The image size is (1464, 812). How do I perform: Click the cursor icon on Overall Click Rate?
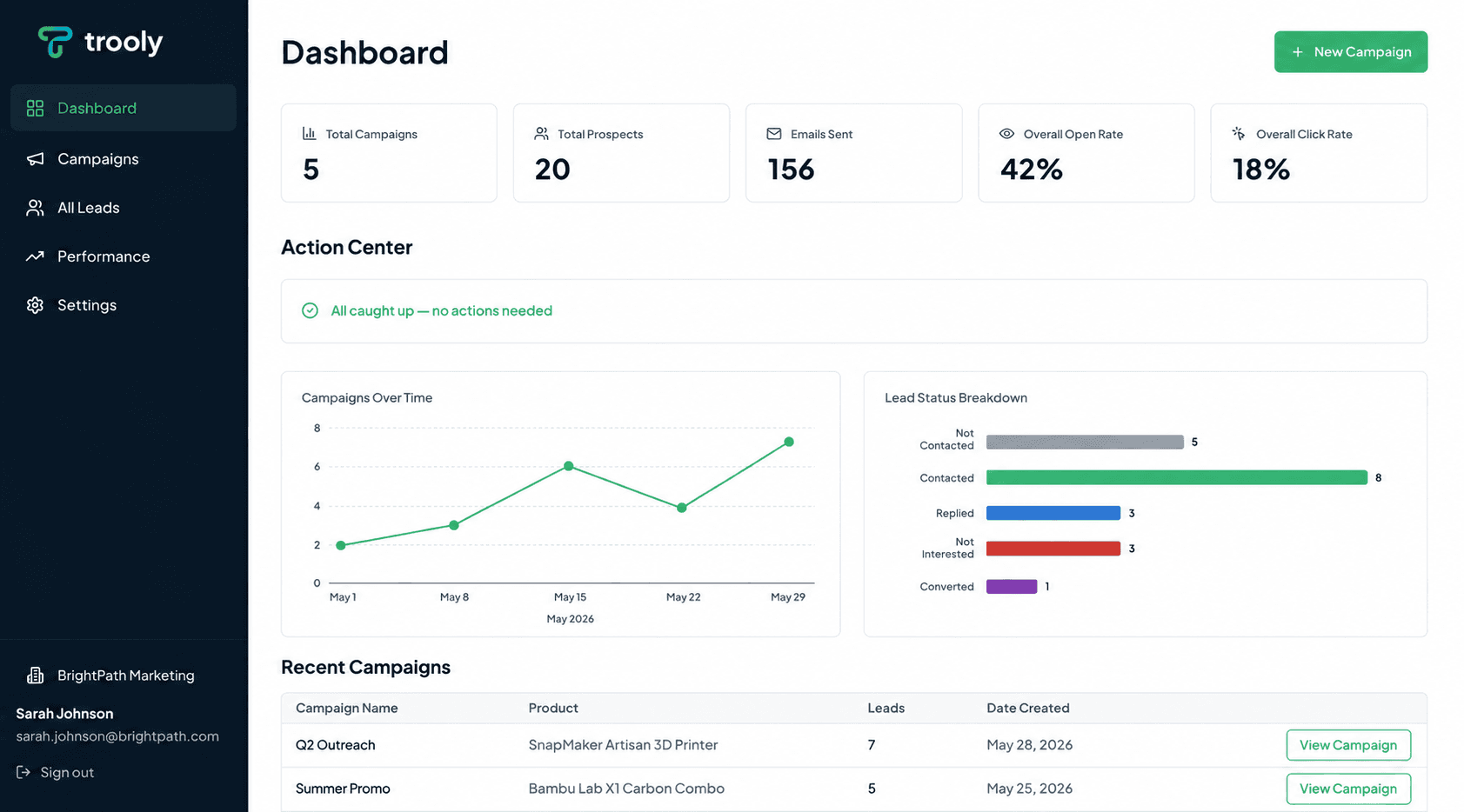(1239, 133)
